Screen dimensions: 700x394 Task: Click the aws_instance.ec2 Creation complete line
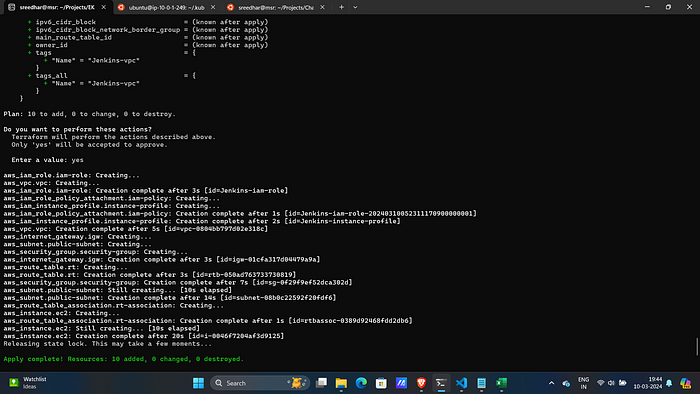pos(144,336)
